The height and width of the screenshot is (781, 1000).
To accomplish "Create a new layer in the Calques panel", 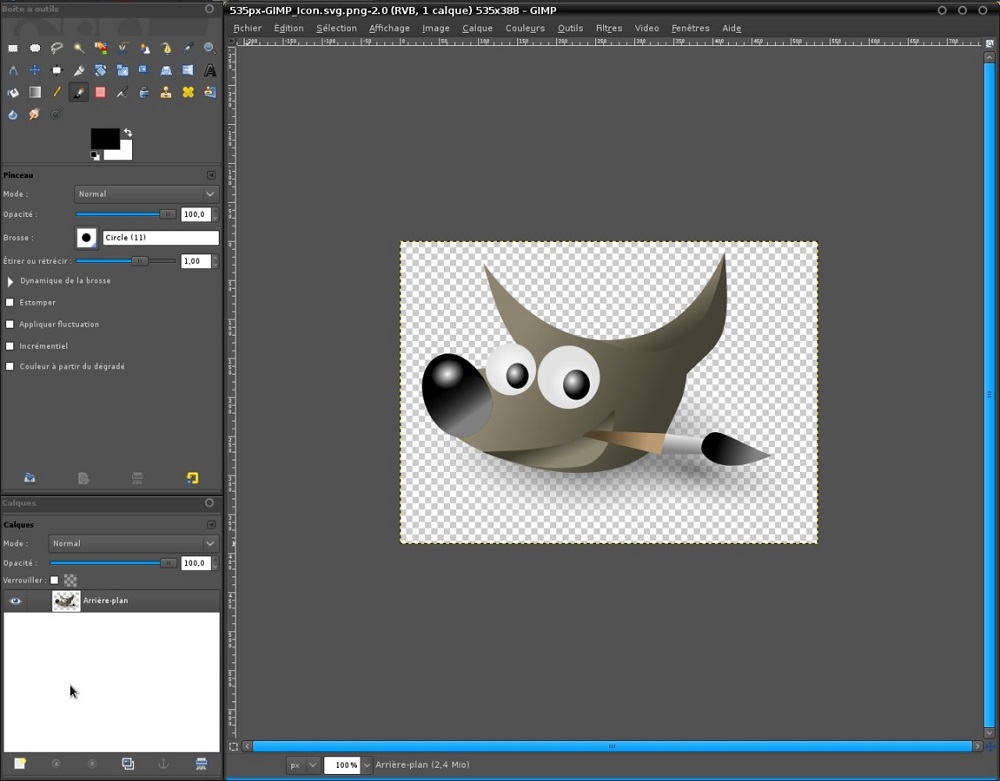I will pos(19,763).
